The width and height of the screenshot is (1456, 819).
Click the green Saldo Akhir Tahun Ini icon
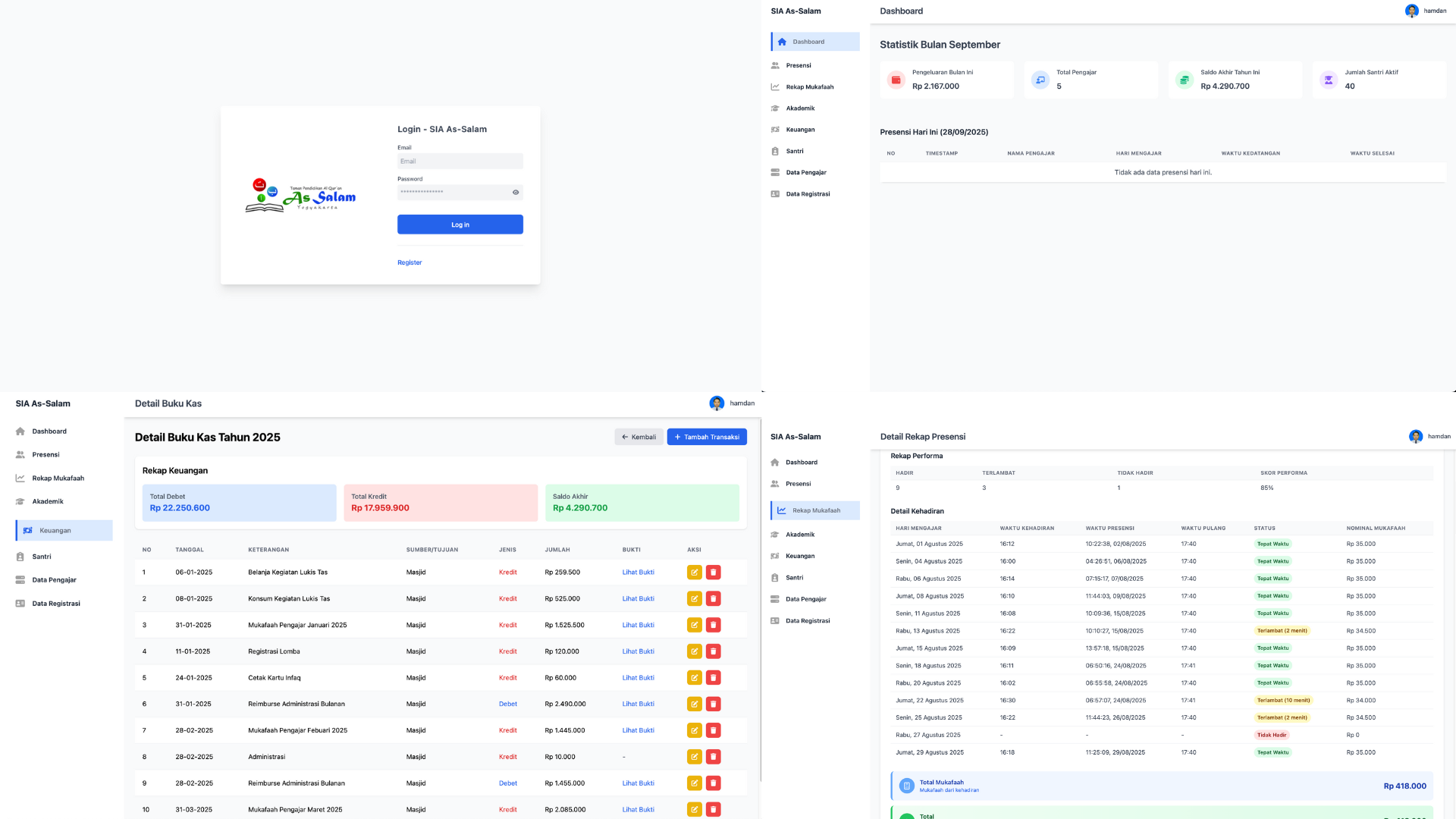1184,80
